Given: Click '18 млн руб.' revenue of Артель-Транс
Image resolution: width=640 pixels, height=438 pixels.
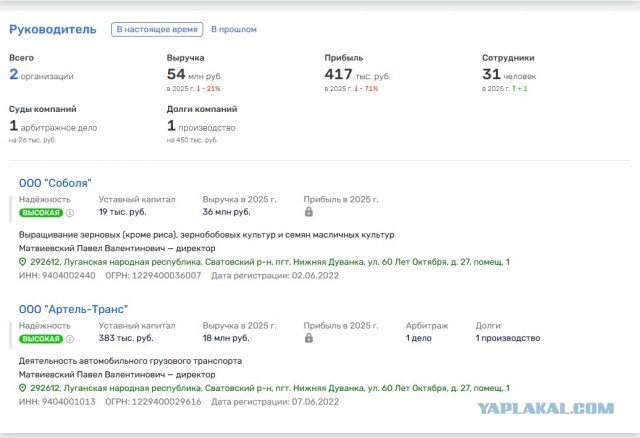Looking at the screenshot, I should click(226, 338).
